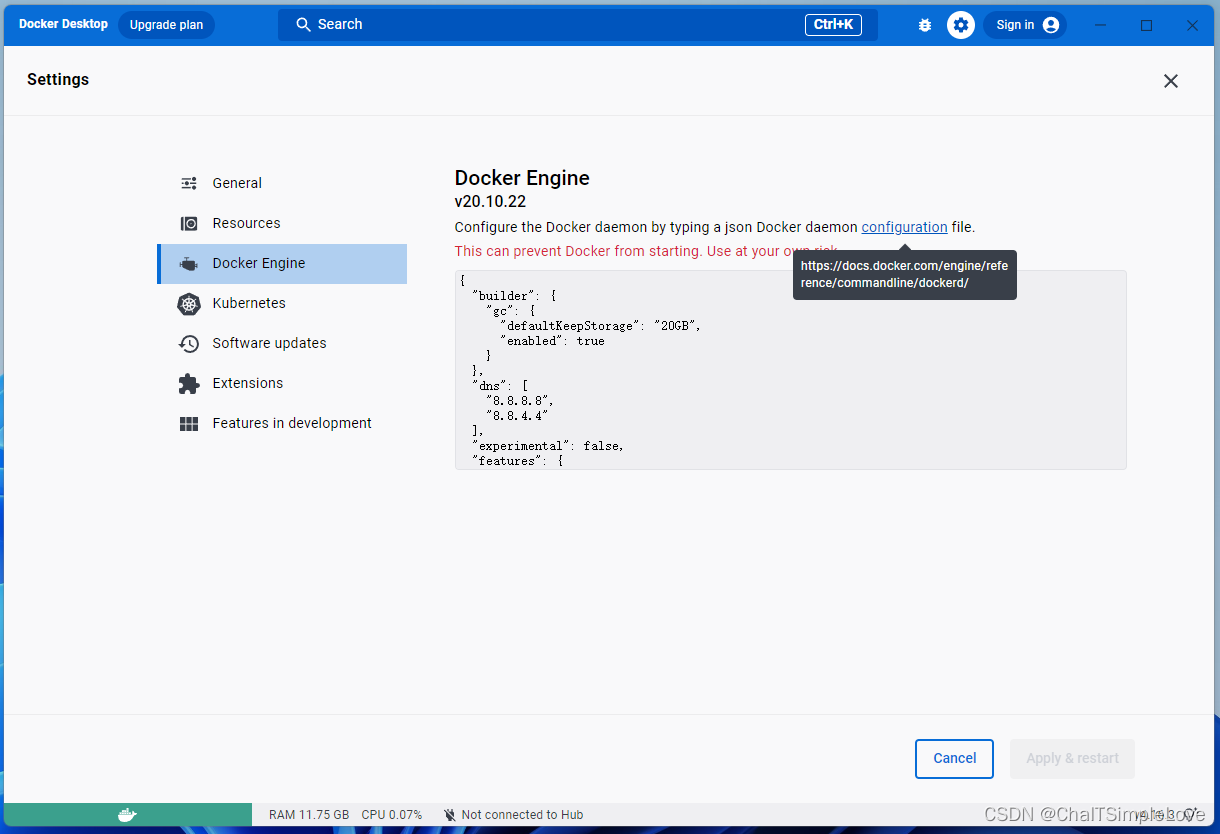Click the Docker whale in the status bar
Image resolution: width=1220 pixels, height=834 pixels.
(127, 814)
